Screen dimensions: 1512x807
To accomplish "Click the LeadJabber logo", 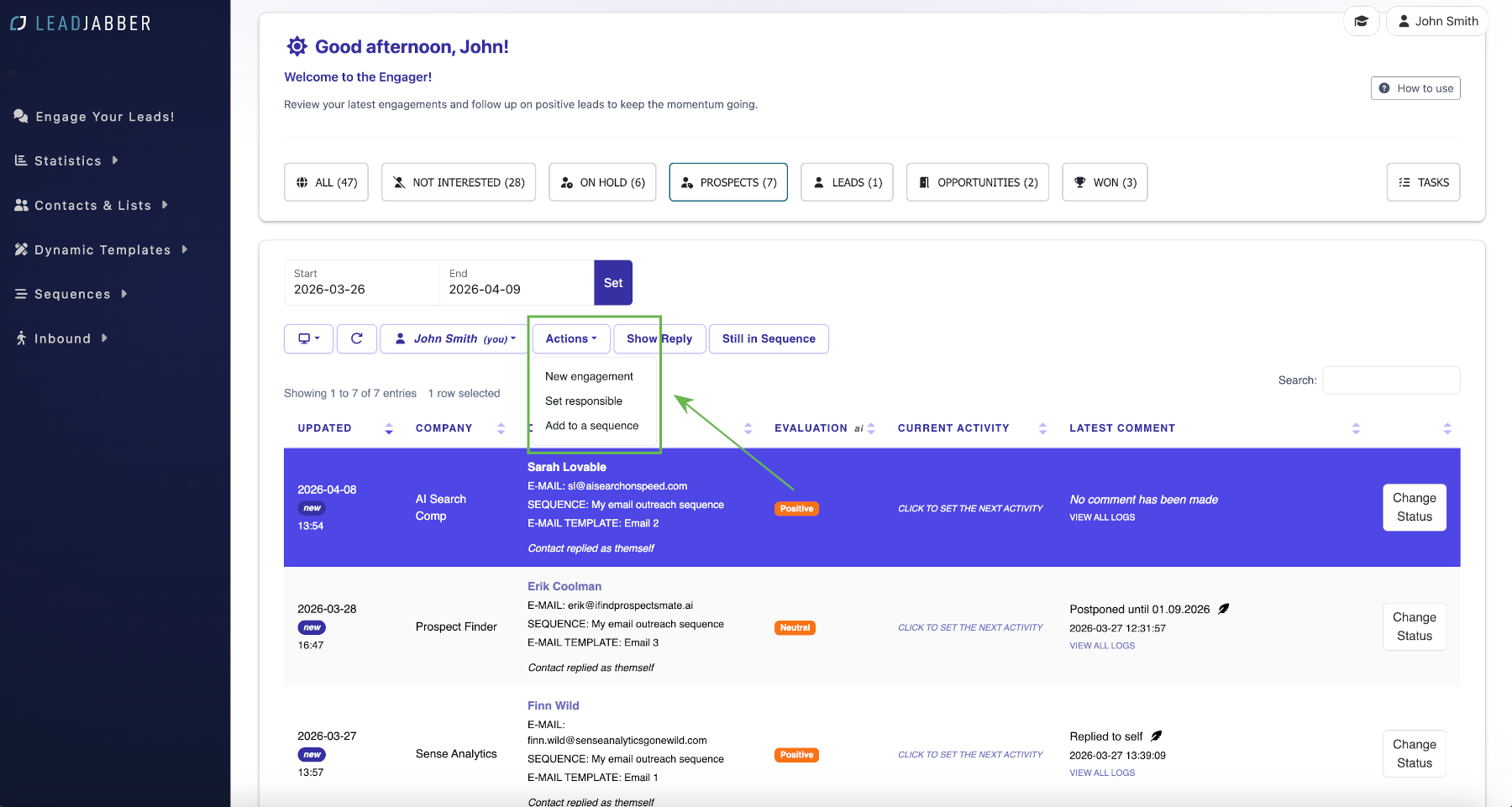I will click(81, 24).
